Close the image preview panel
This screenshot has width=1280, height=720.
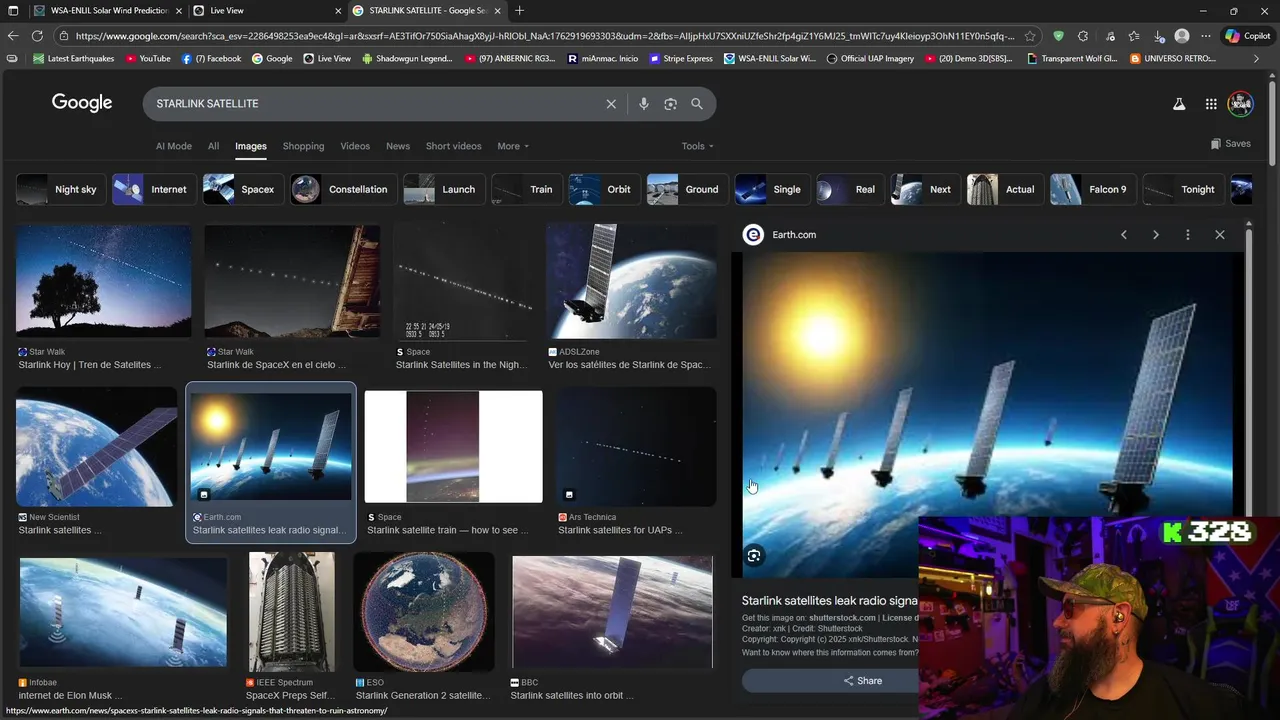coord(1220,235)
